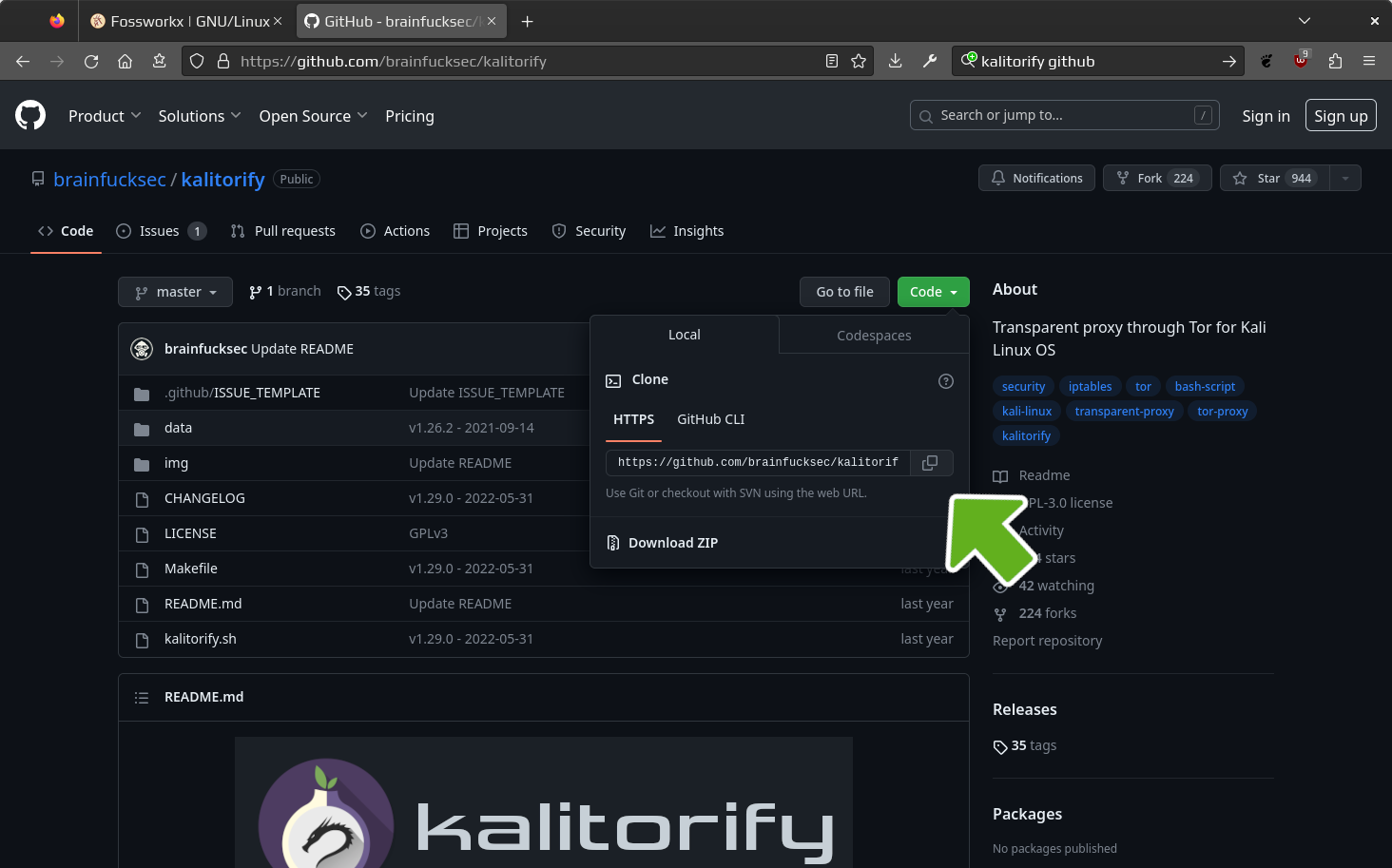This screenshot has width=1392, height=868.
Task: Expand the Product navigation menu
Action: pos(105,116)
